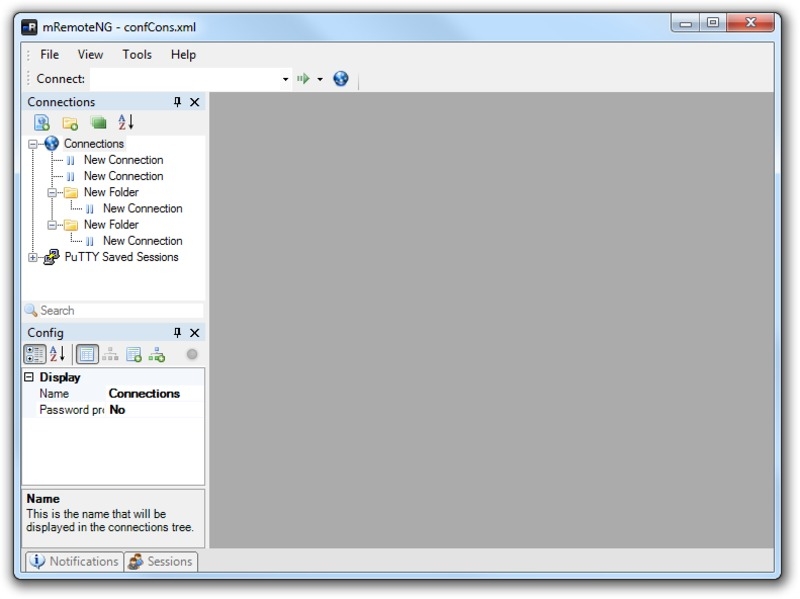Switch to the Notifications tab
Image resolution: width=800 pixels, height=599 pixels.
click(x=74, y=561)
